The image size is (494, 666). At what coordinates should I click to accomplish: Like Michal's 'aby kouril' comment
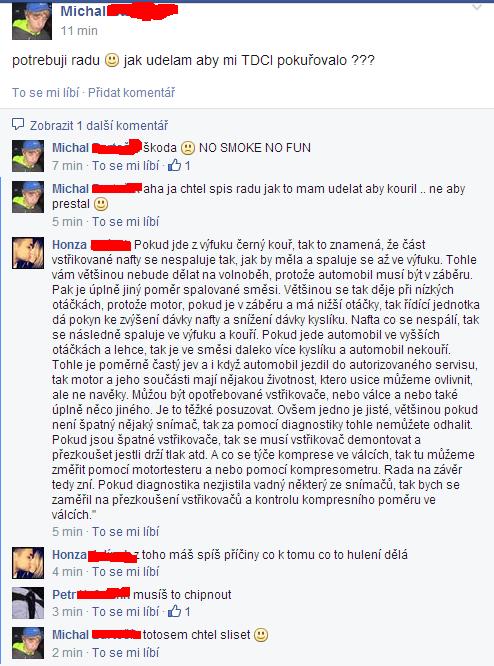(x=126, y=222)
